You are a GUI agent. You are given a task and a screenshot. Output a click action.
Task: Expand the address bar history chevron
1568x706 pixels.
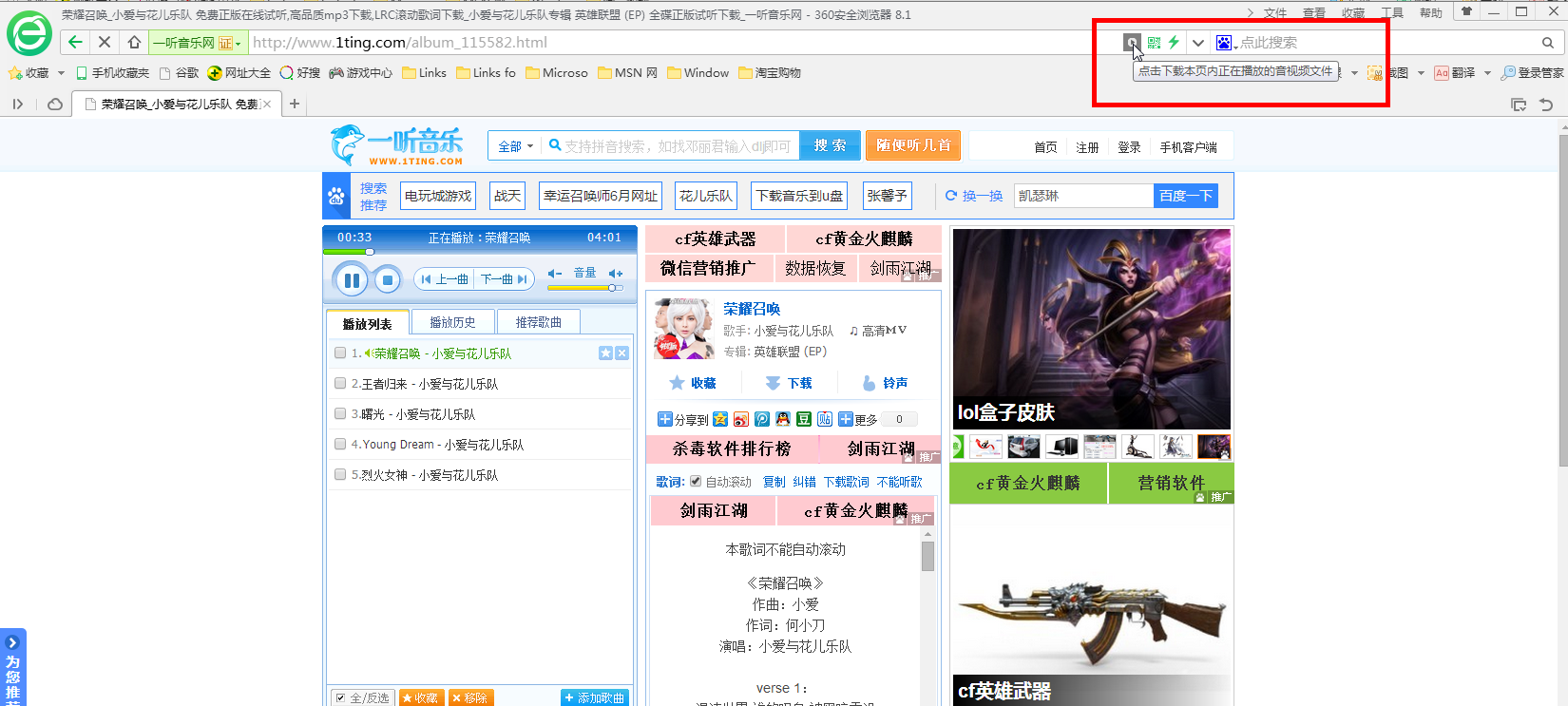pos(1198,43)
